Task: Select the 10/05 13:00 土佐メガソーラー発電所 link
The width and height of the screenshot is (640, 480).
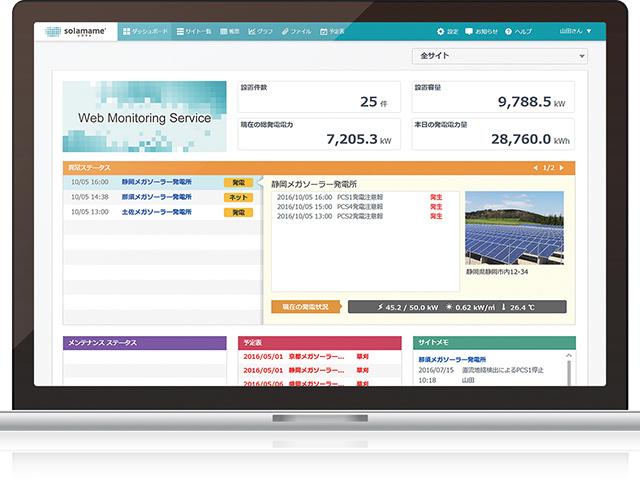Action: 157,212
